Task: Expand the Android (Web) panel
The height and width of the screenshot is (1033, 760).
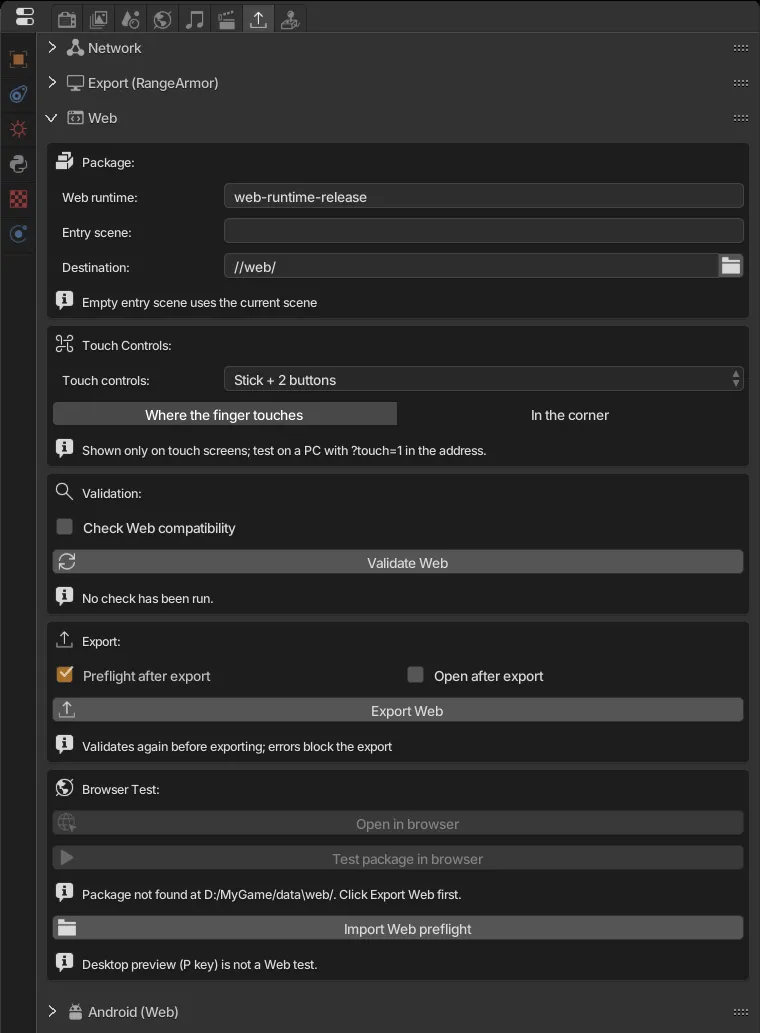Action: coord(52,1011)
